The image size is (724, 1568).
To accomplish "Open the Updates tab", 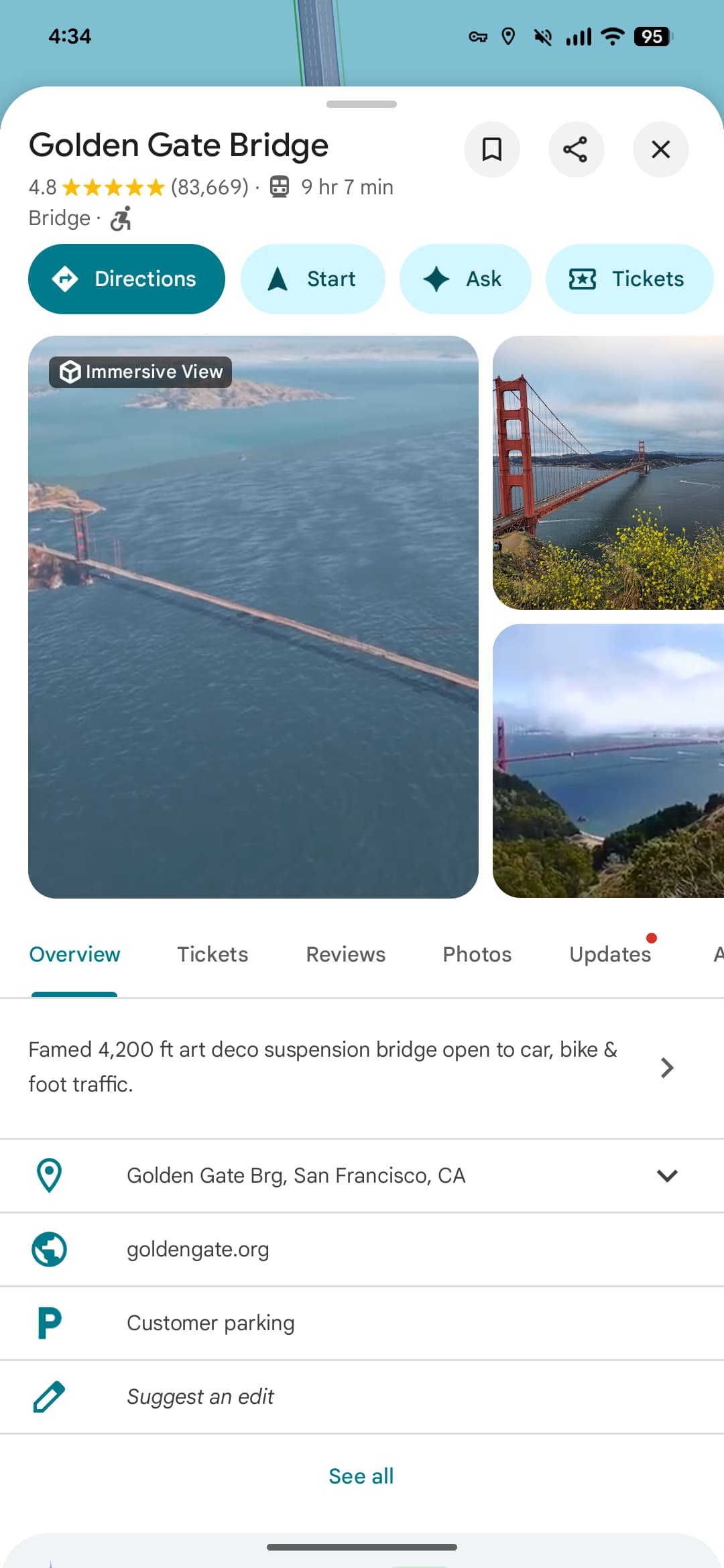I will pos(610,954).
